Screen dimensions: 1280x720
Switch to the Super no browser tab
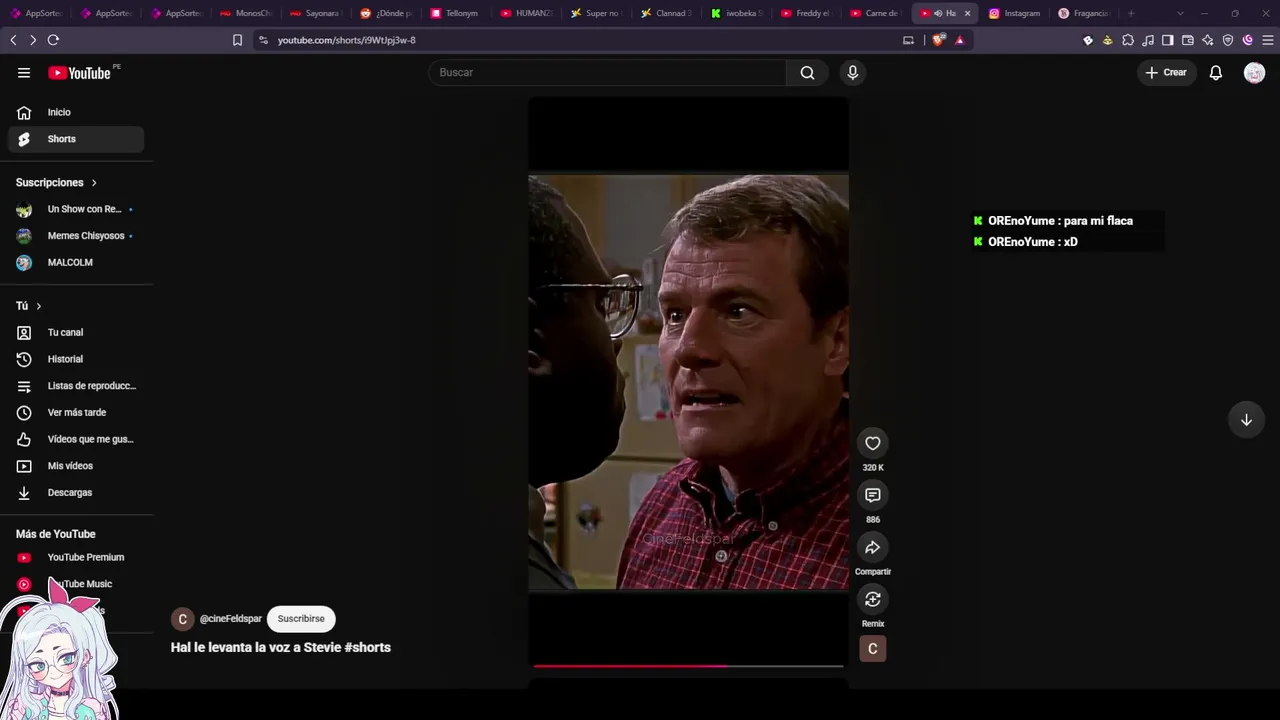click(595, 13)
